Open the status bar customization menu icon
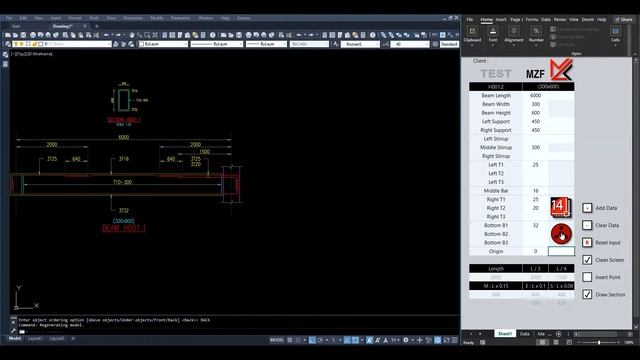The image size is (640, 360). pos(454,340)
